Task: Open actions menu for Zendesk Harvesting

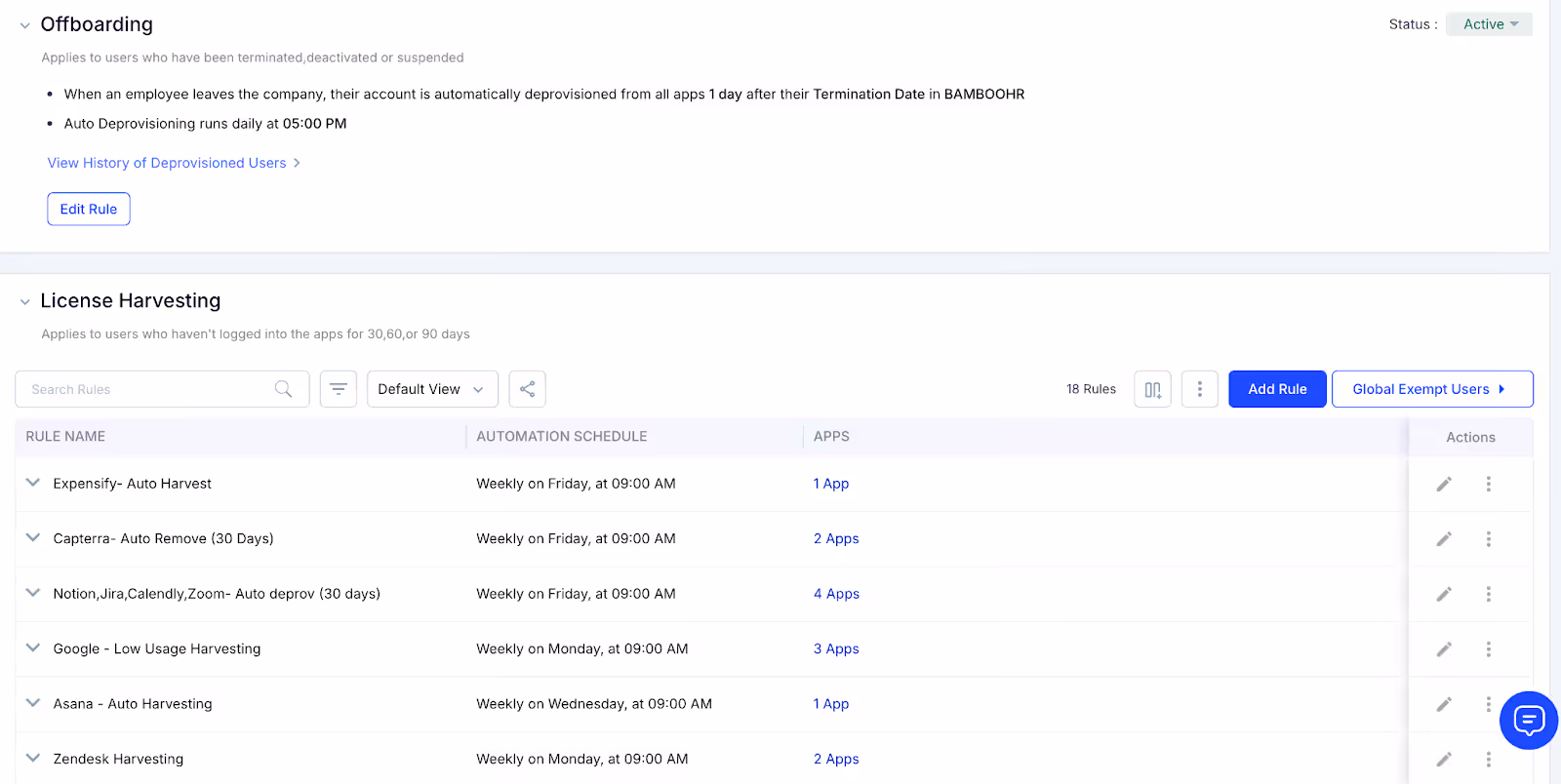Action: 1489,760
